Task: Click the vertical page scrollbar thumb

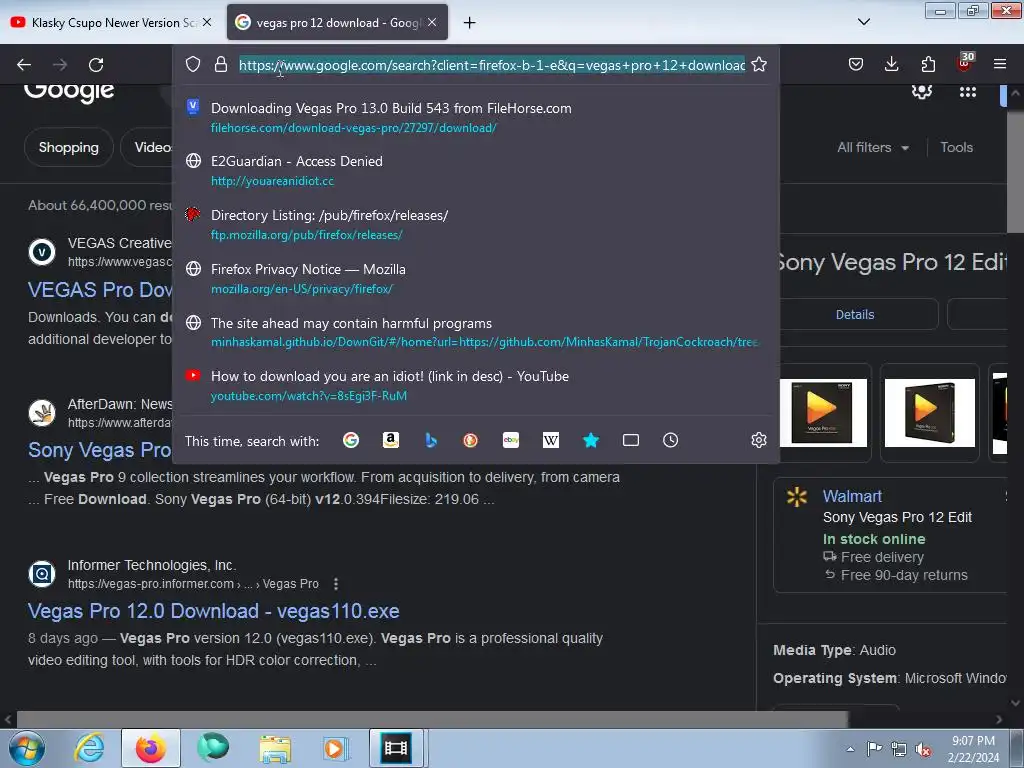Action: tap(1016, 172)
